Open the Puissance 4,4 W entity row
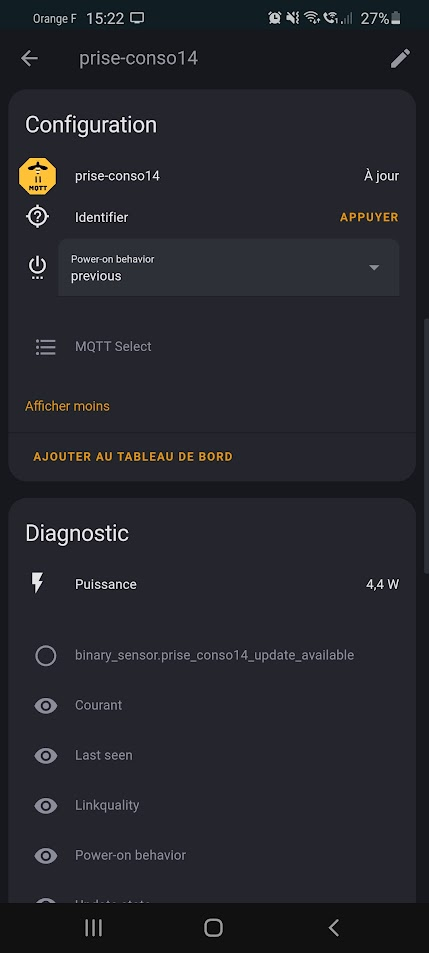 point(212,584)
